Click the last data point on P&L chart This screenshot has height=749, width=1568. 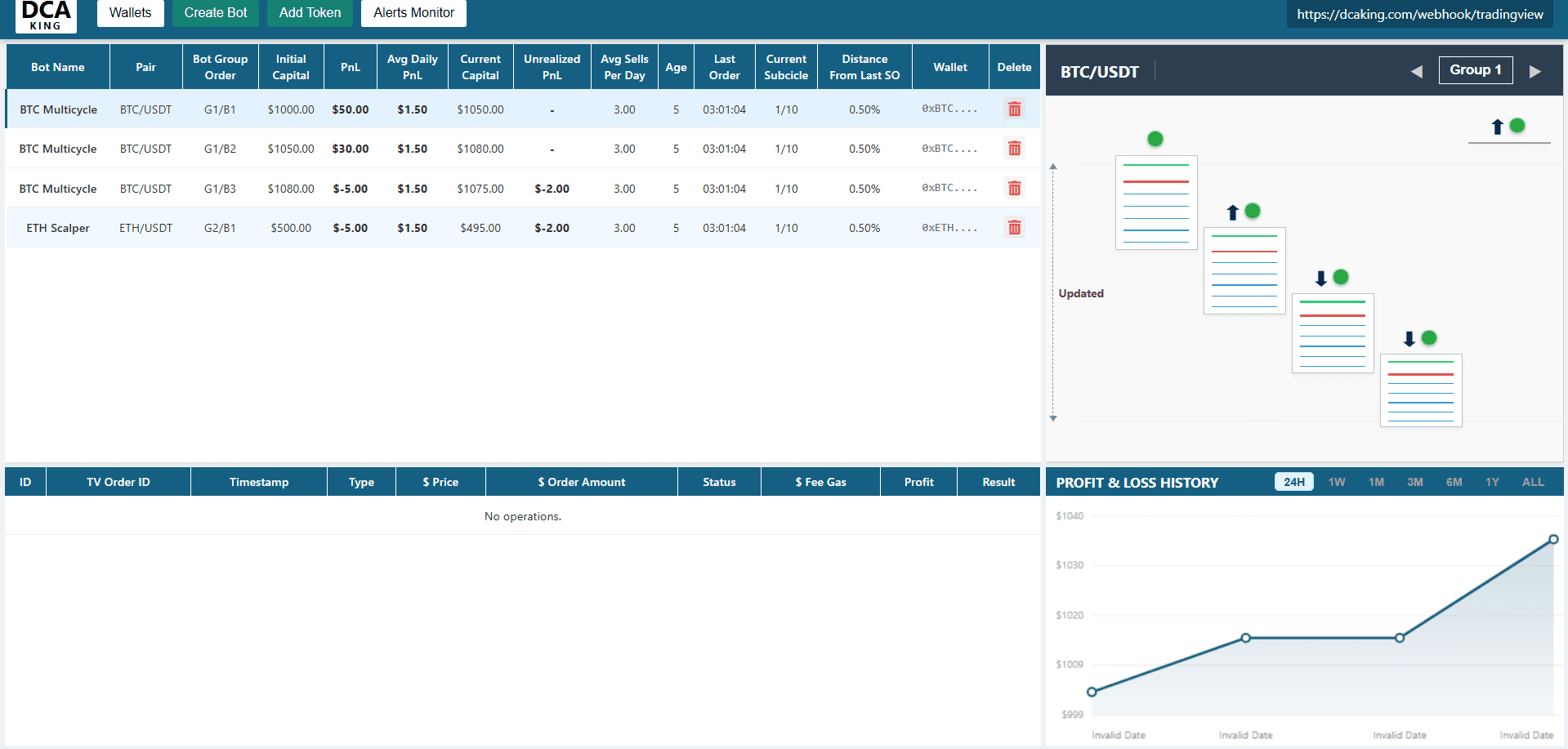coord(1553,539)
